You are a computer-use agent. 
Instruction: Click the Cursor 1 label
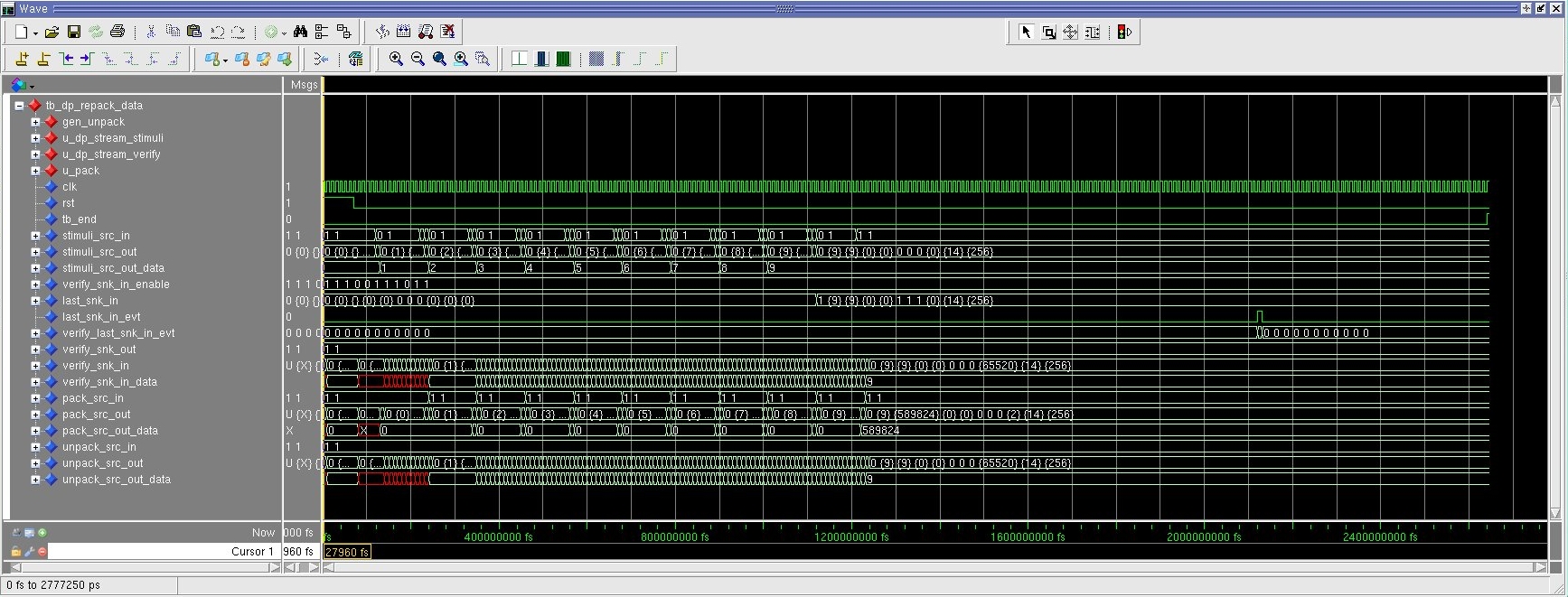pos(251,552)
